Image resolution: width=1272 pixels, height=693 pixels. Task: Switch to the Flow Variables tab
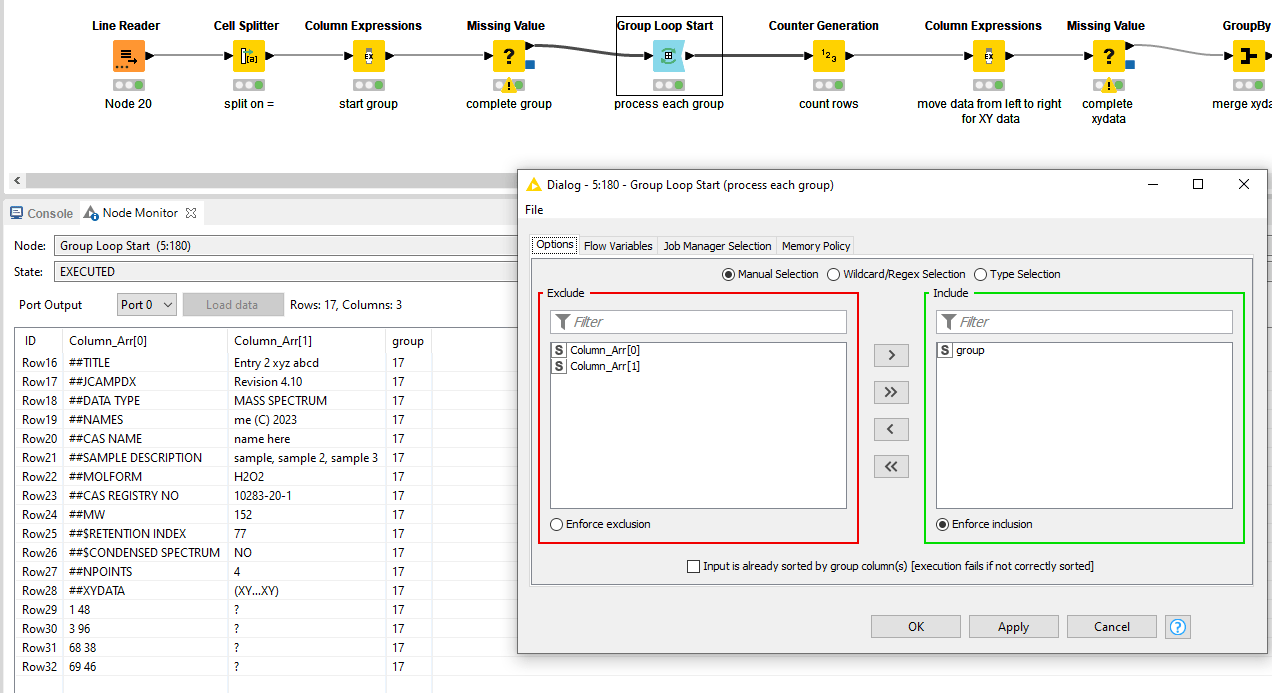(x=618, y=246)
